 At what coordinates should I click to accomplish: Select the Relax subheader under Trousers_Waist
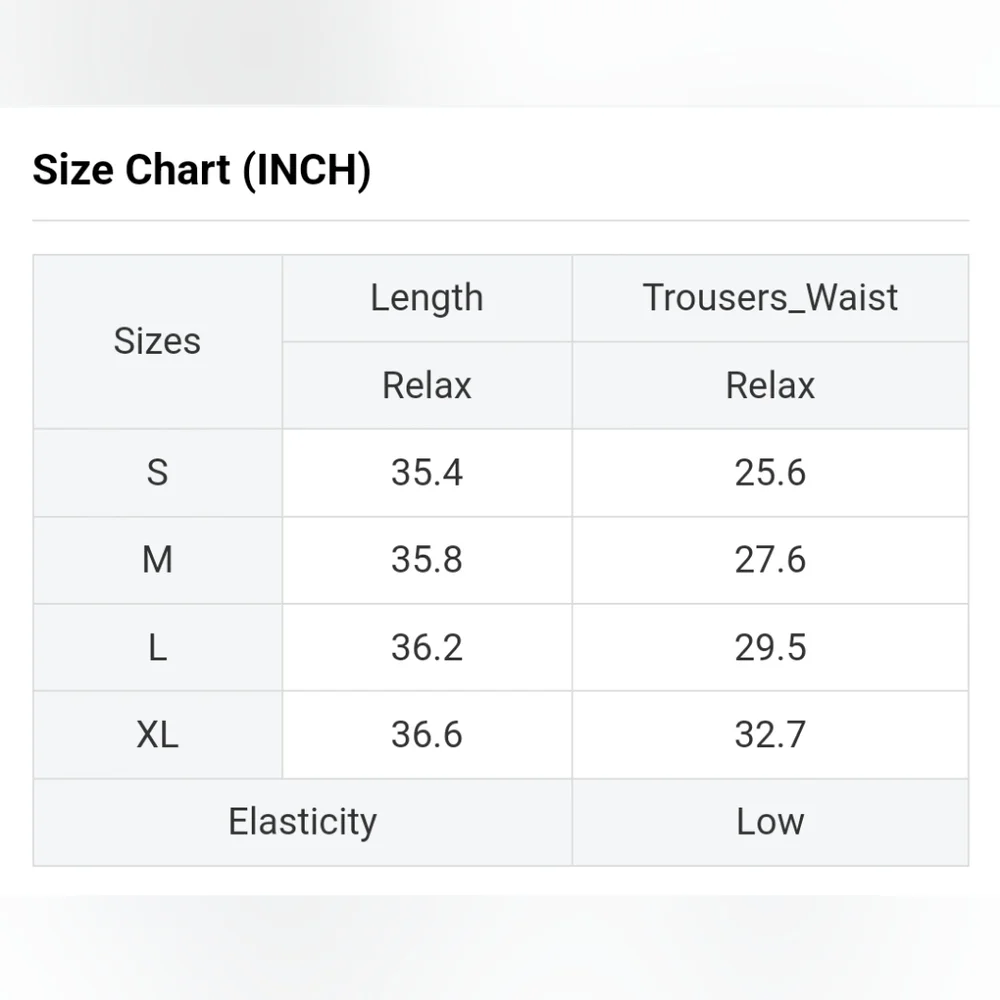click(x=770, y=385)
